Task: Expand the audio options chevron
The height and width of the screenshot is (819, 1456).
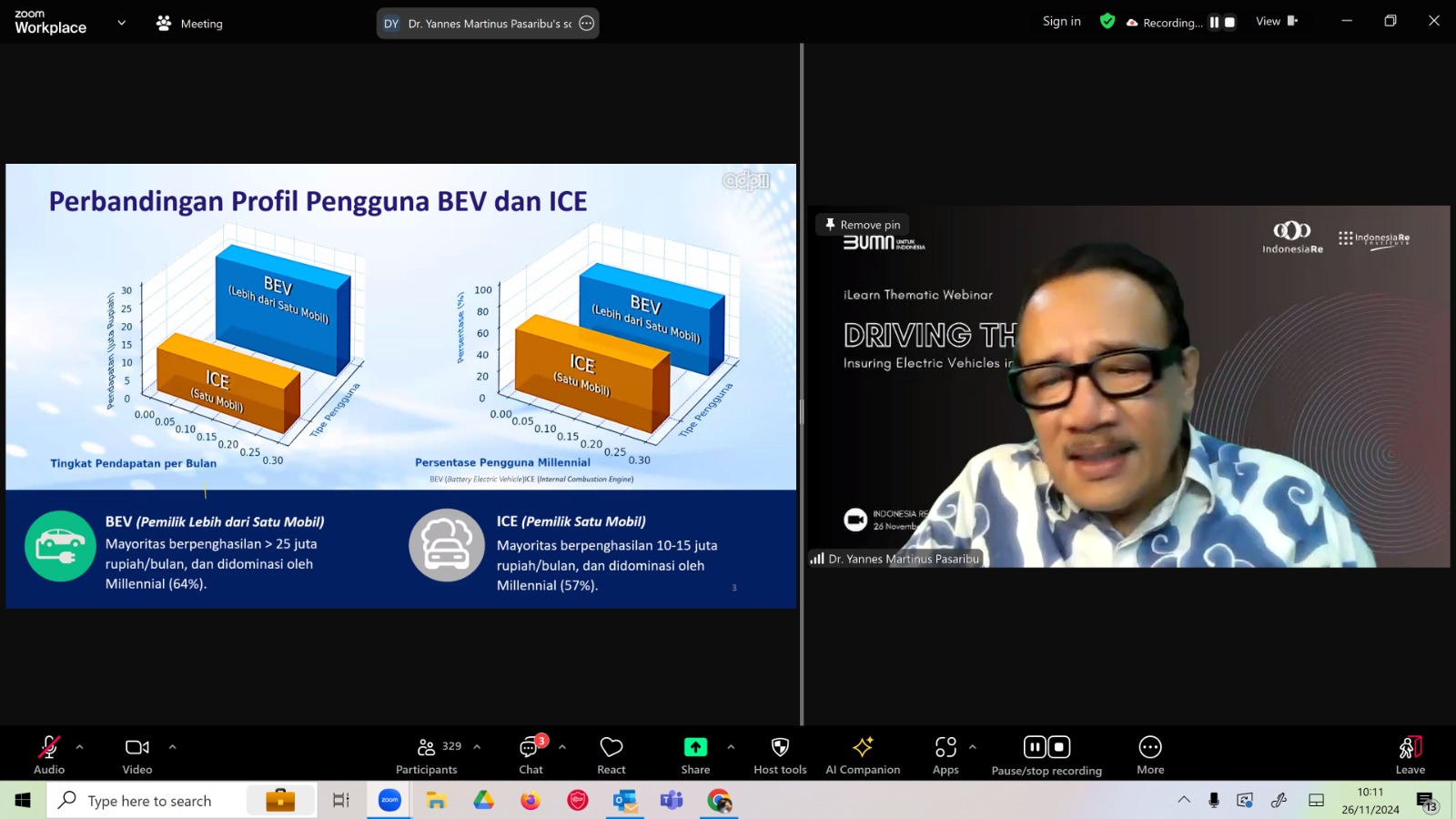Action: point(79,747)
